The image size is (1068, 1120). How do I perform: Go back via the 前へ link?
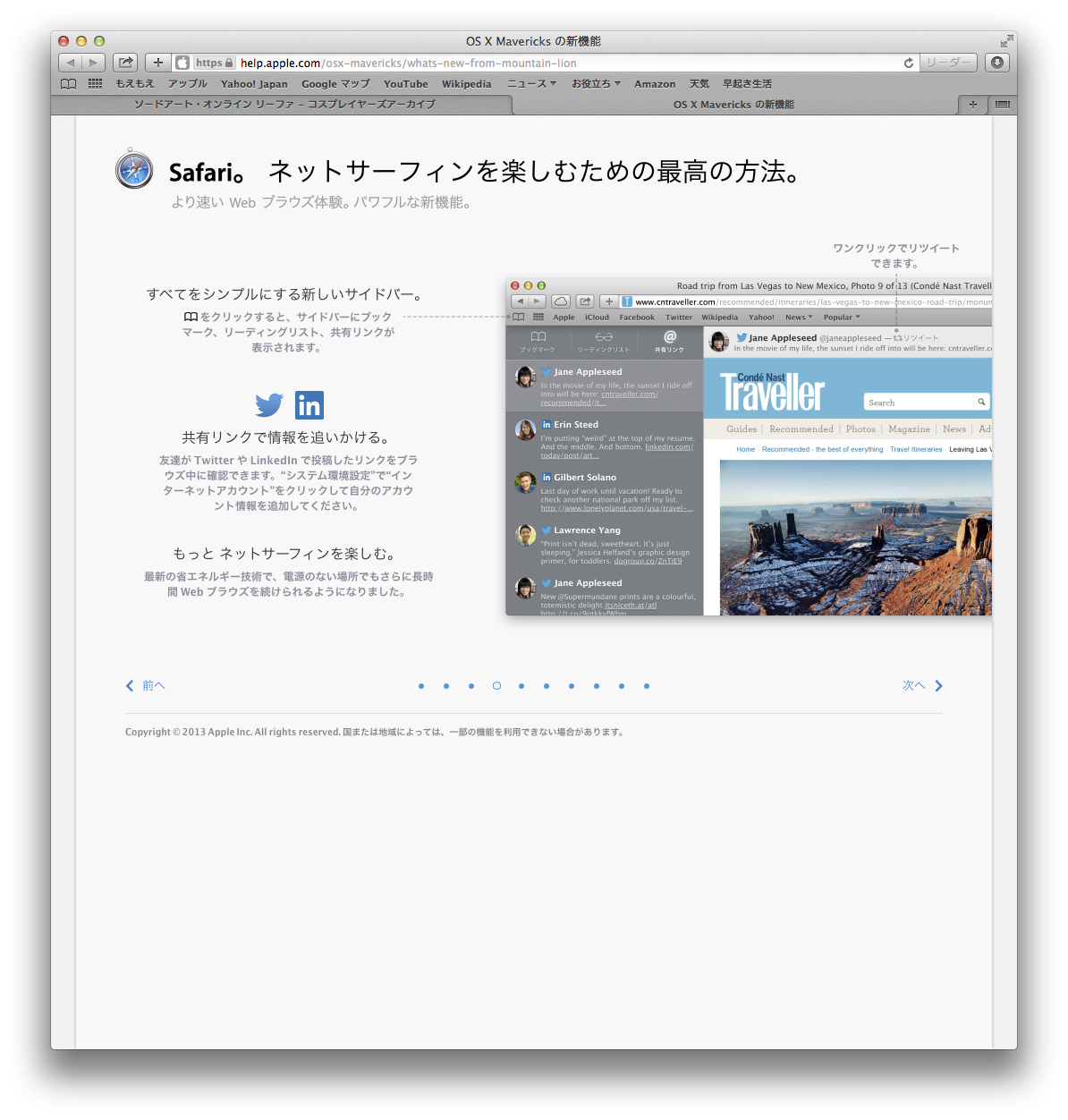pyautogui.click(x=146, y=686)
